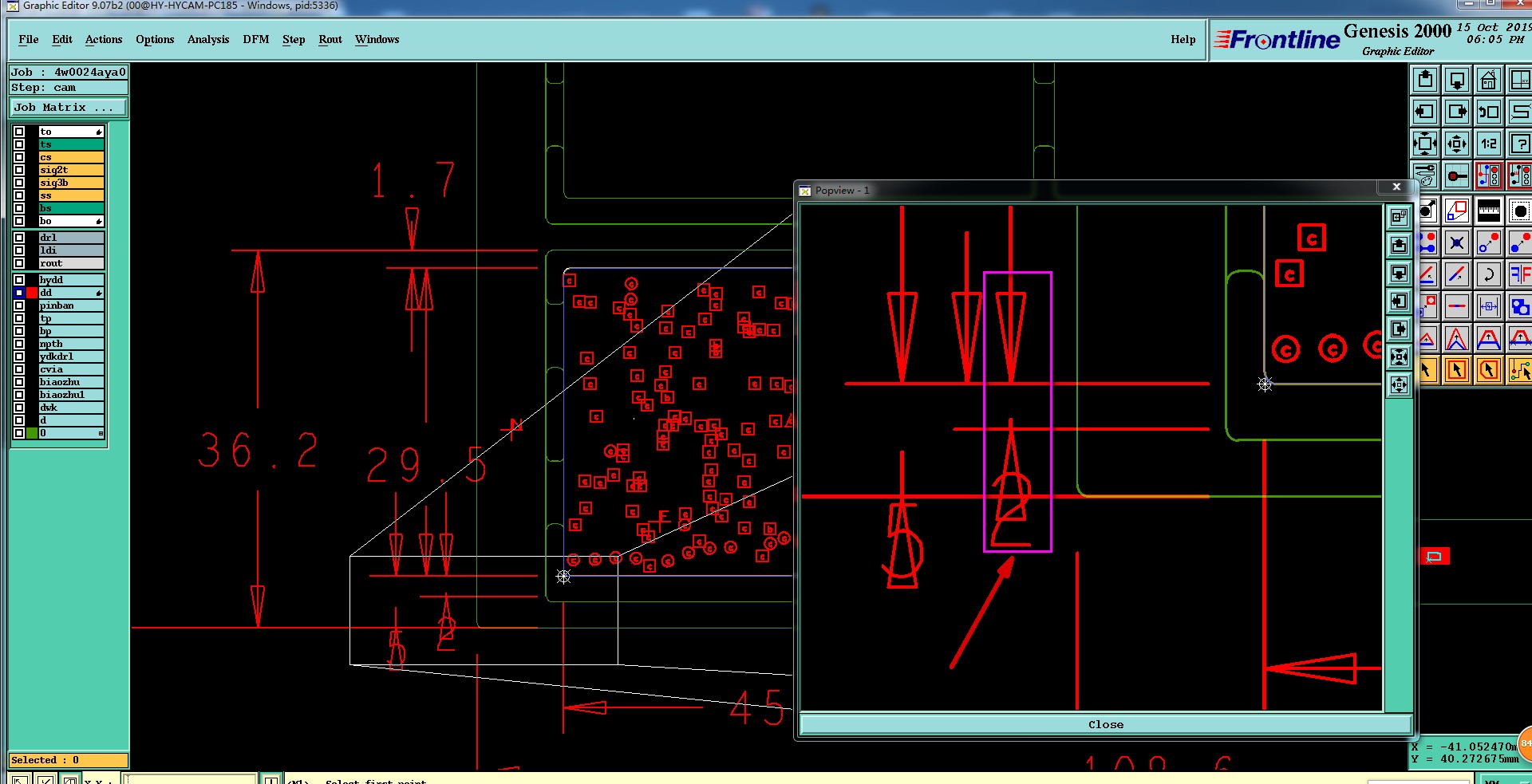Screen dimensions: 1532x784
Task: Toggle the checkbox for layer rout
Action: pos(19,263)
